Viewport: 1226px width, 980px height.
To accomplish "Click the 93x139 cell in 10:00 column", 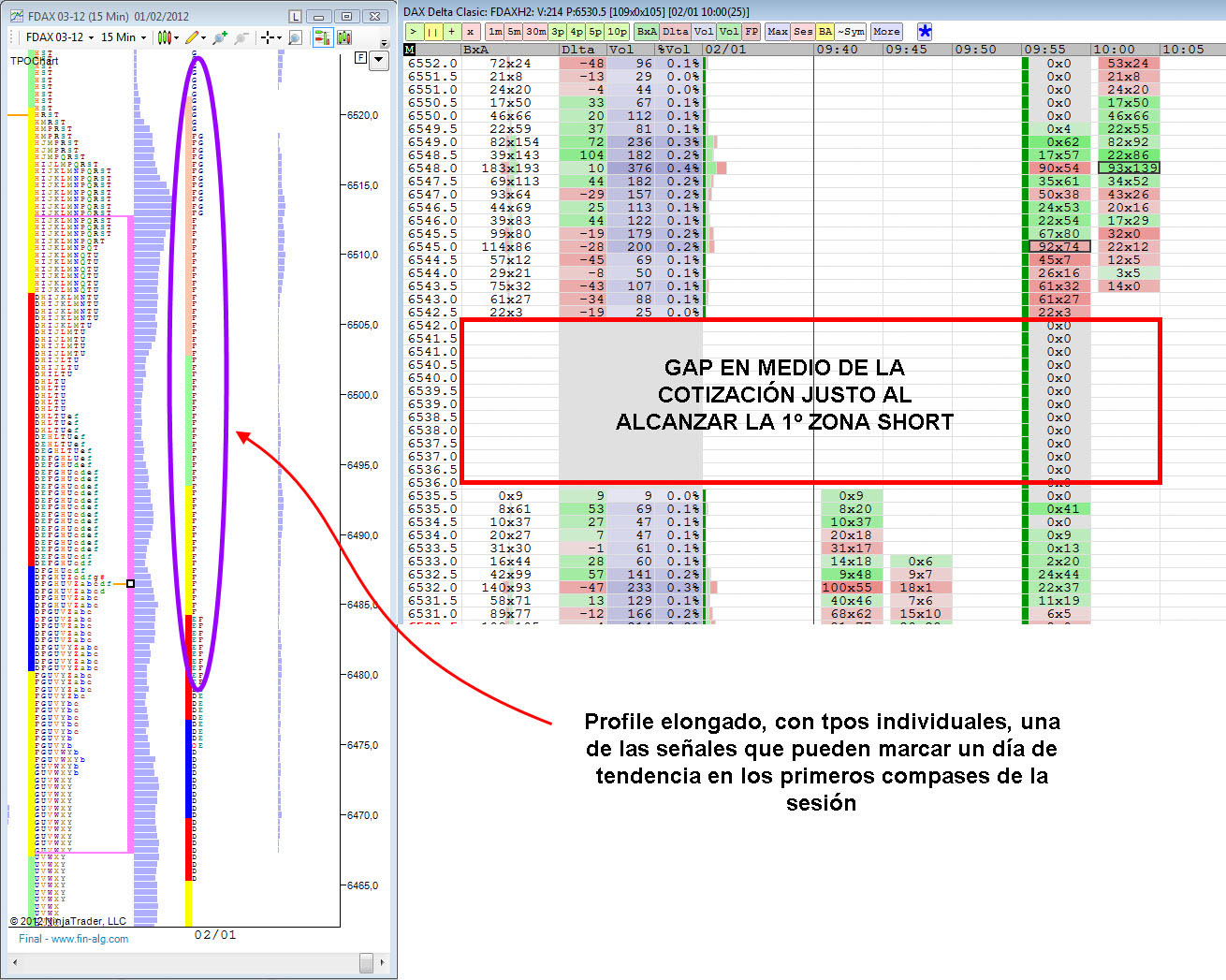I will tap(1129, 168).
